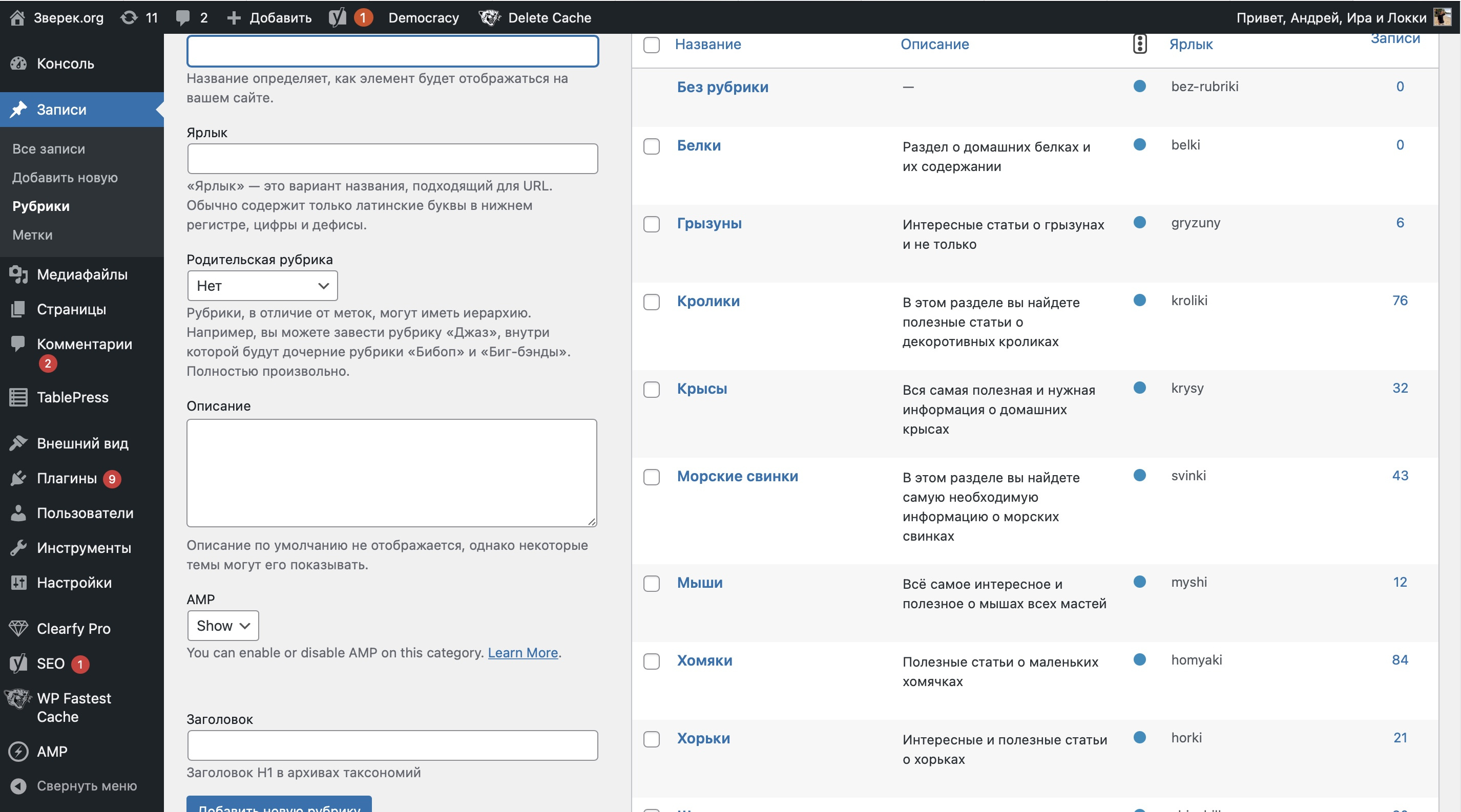Viewport: 1461px width, 812px height.
Task: Open Метки submenu item
Action: coord(32,234)
